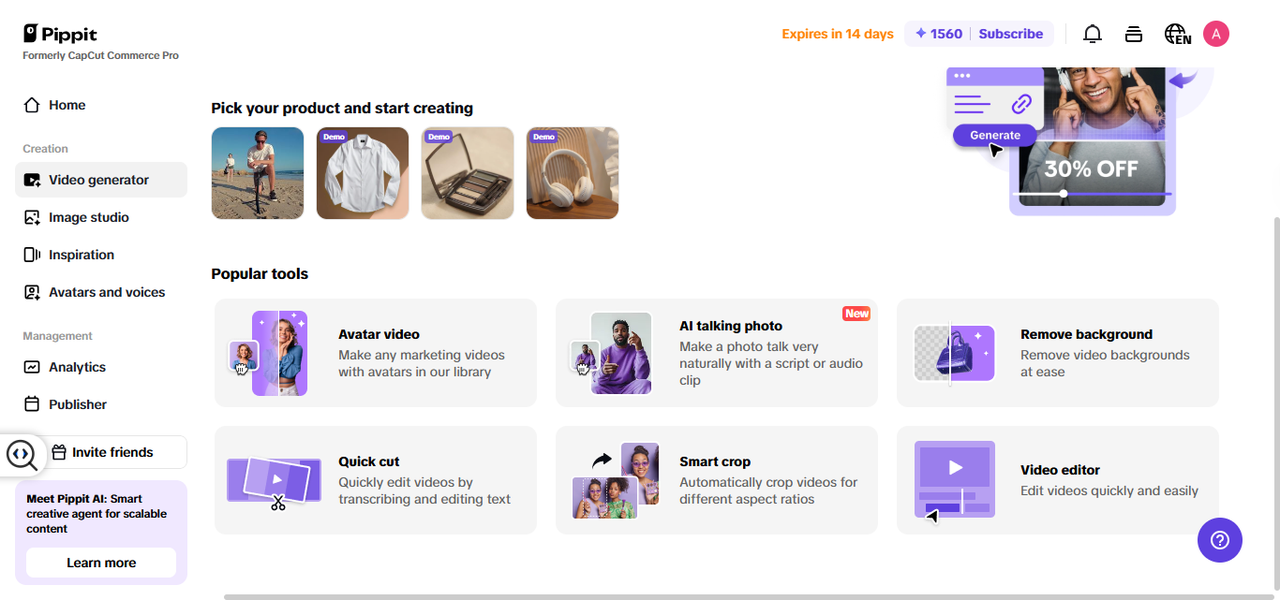Open the user profile avatar
This screenshot has height=600, width=1280.
pos(1216,34)
